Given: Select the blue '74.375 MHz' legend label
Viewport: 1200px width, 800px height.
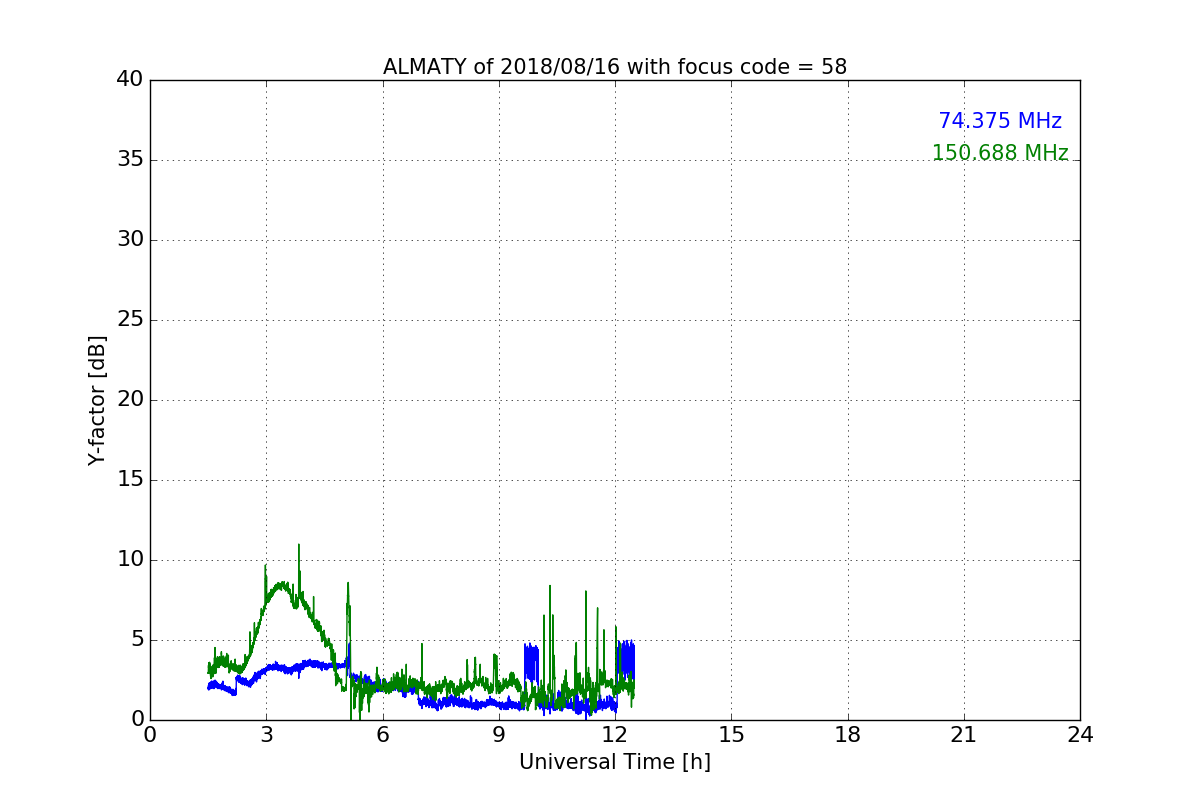Looking at the screenshot, I should pos(1000,121).
